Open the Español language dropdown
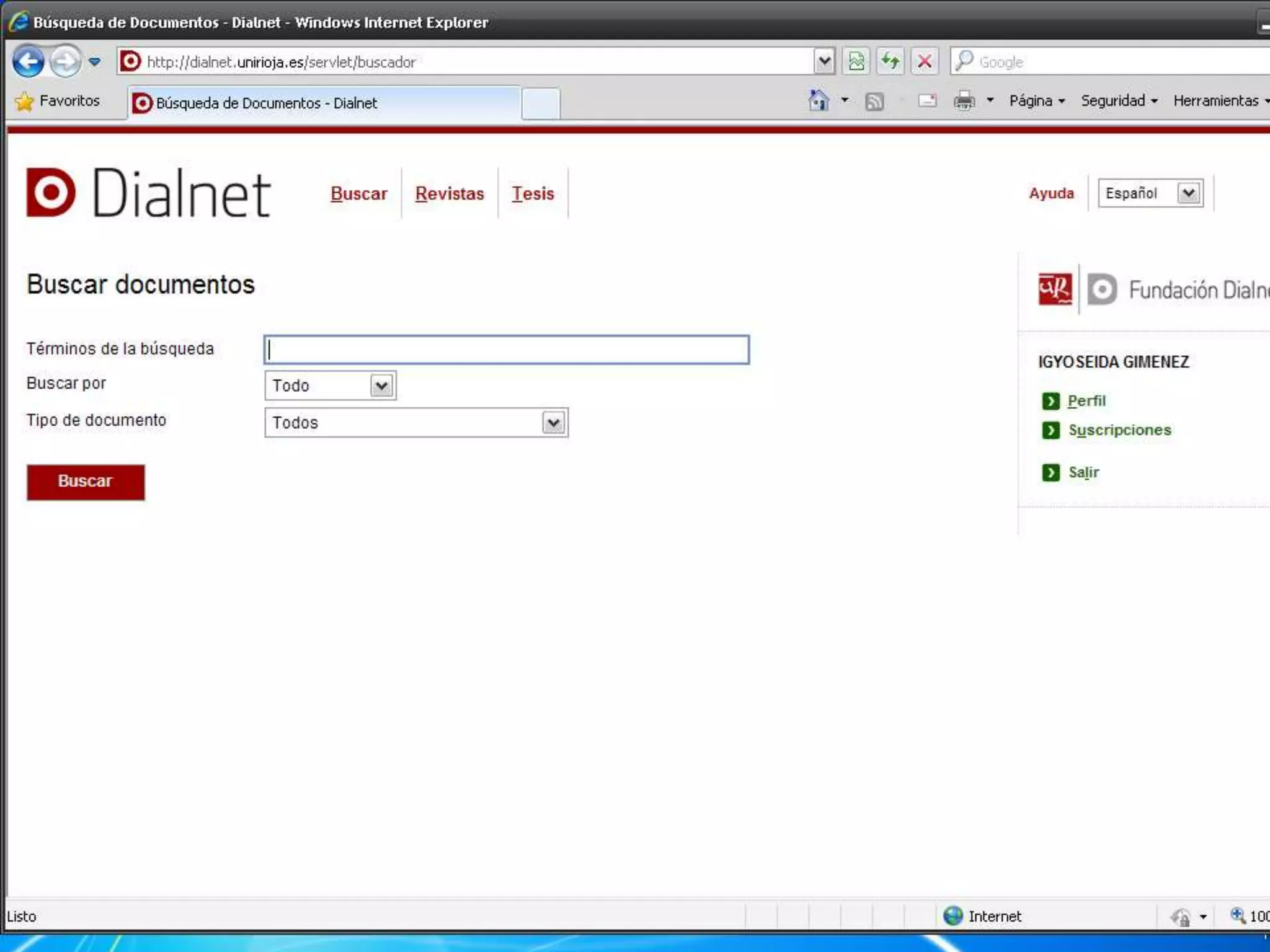Screen dimensions: 1270x952 (x=1188, y=193)
